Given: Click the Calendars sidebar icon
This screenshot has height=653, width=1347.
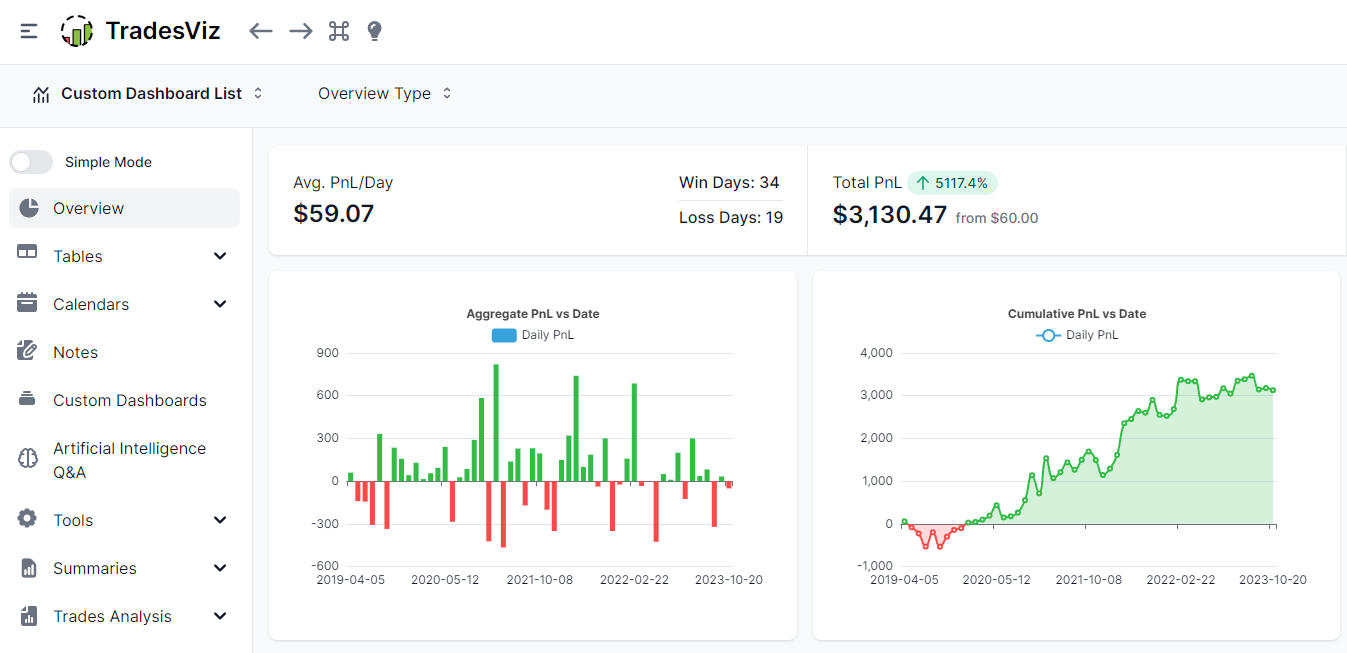Looking at the screenshot, I should pyautogui.click(x=27, y=302).
